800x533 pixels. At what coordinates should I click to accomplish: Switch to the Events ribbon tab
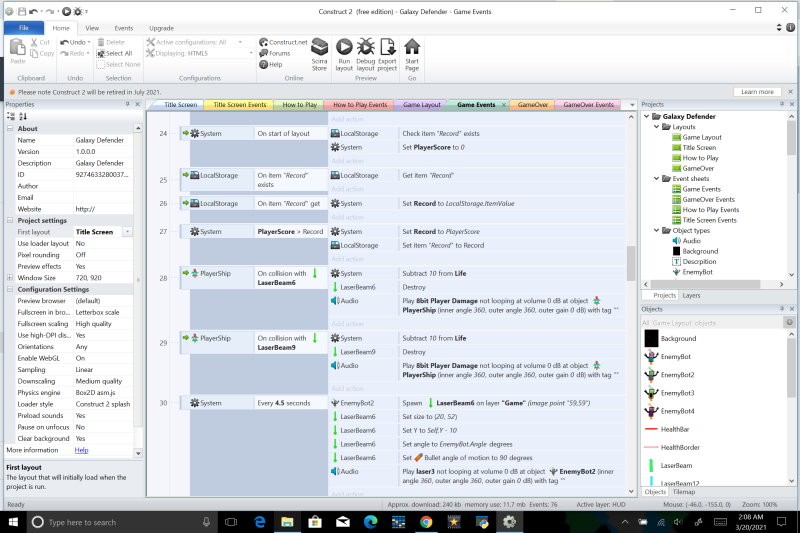[x=123, y=28]
